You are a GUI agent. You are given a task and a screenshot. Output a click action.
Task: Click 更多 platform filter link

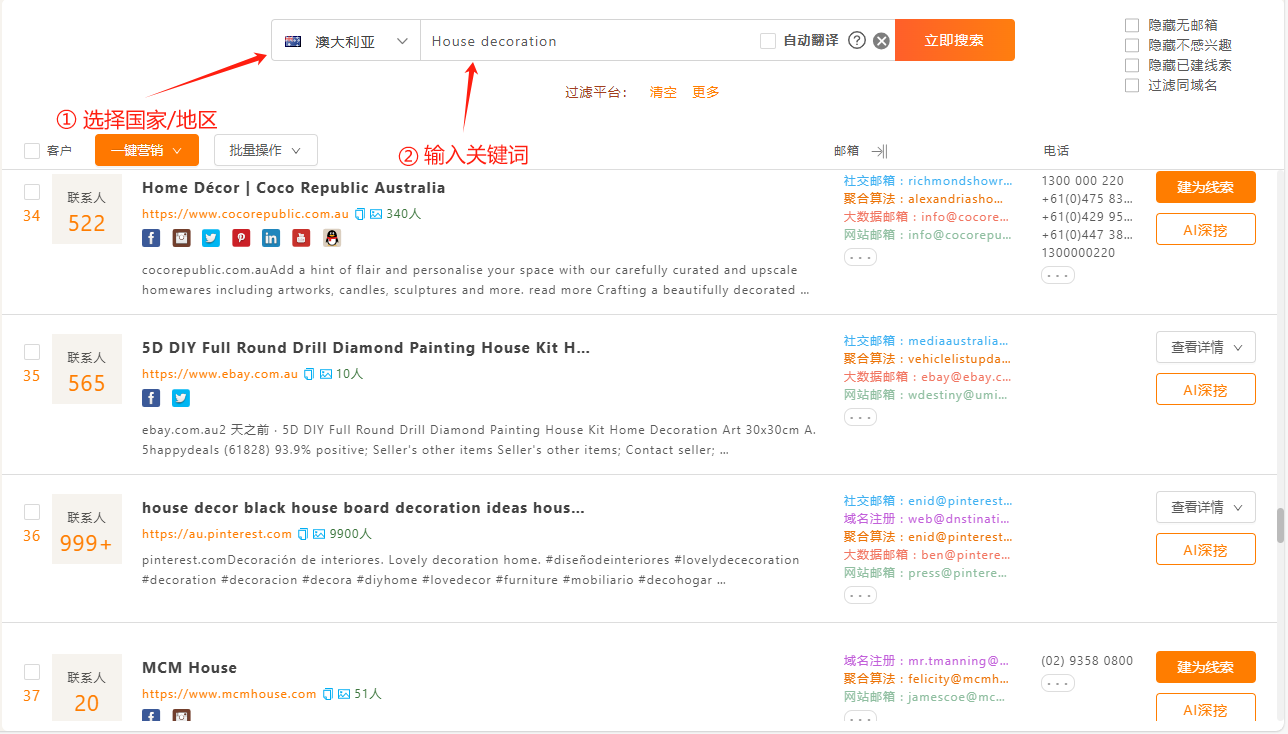tap(706, 92)
